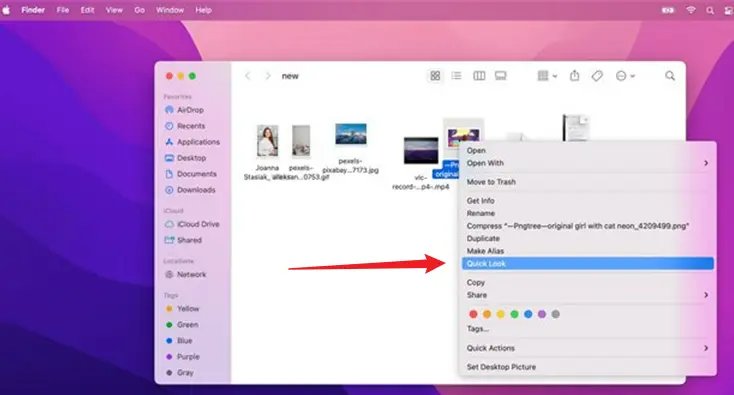
Task: Open the Window menu
Action: [170, 10]
